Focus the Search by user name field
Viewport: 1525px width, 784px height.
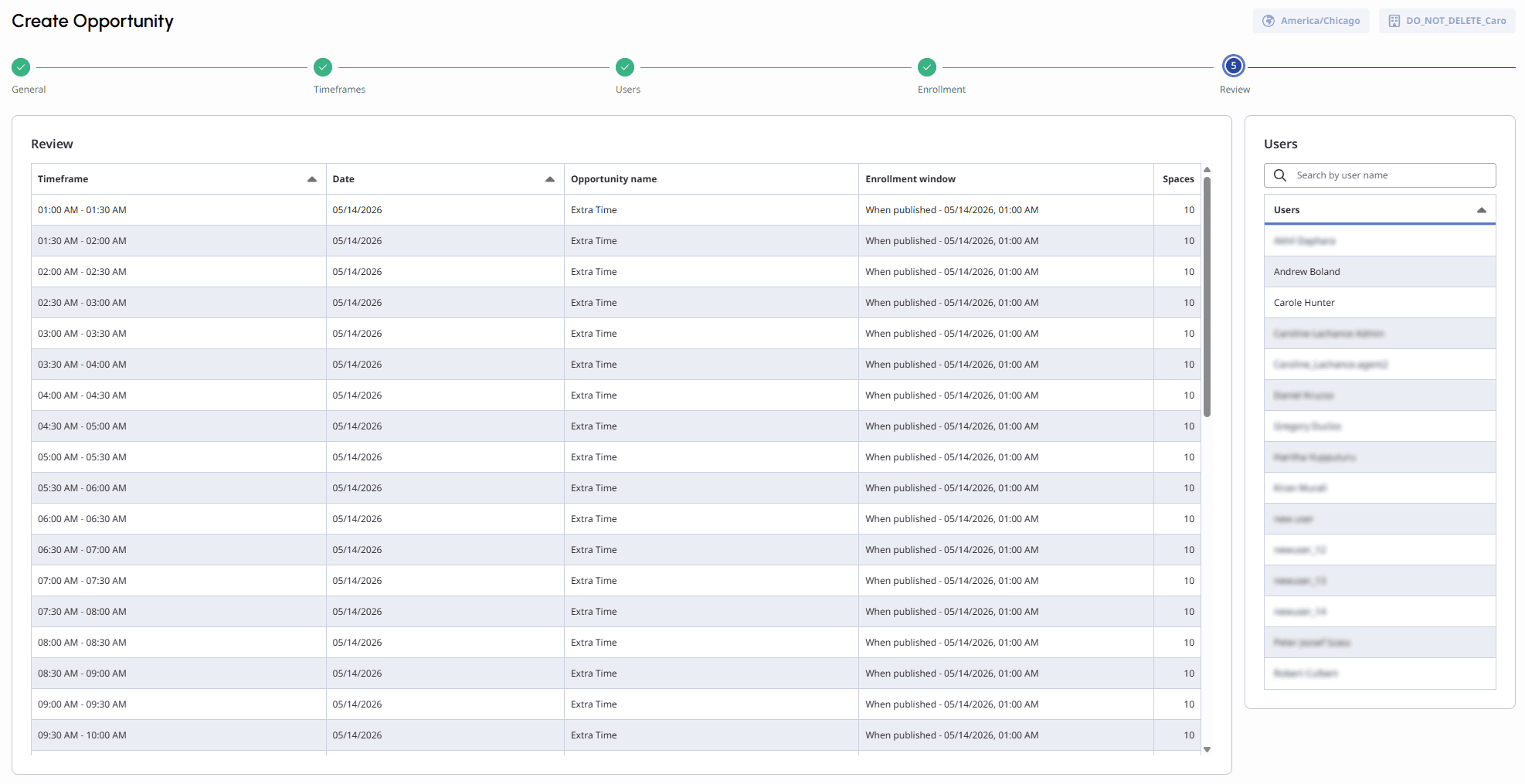tap(1380, 175)
